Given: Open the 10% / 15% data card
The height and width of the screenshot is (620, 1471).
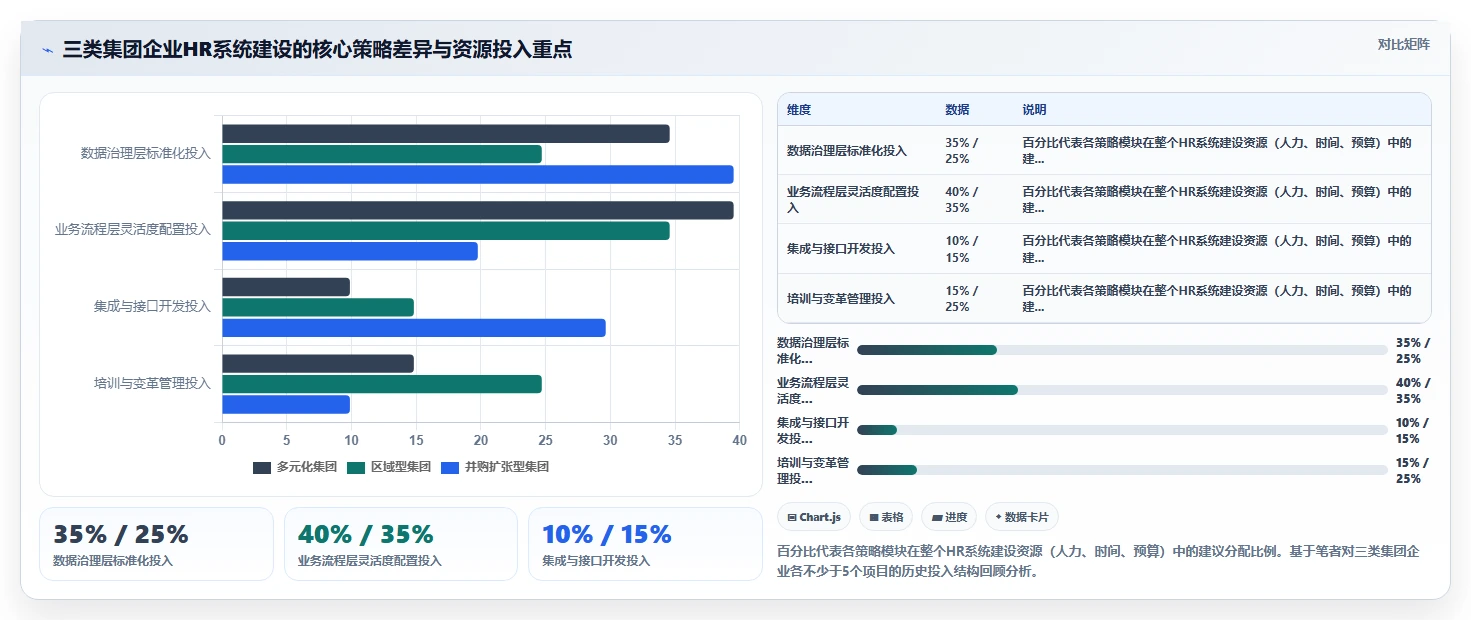Looking at the screenshot, I should point(645,544).
